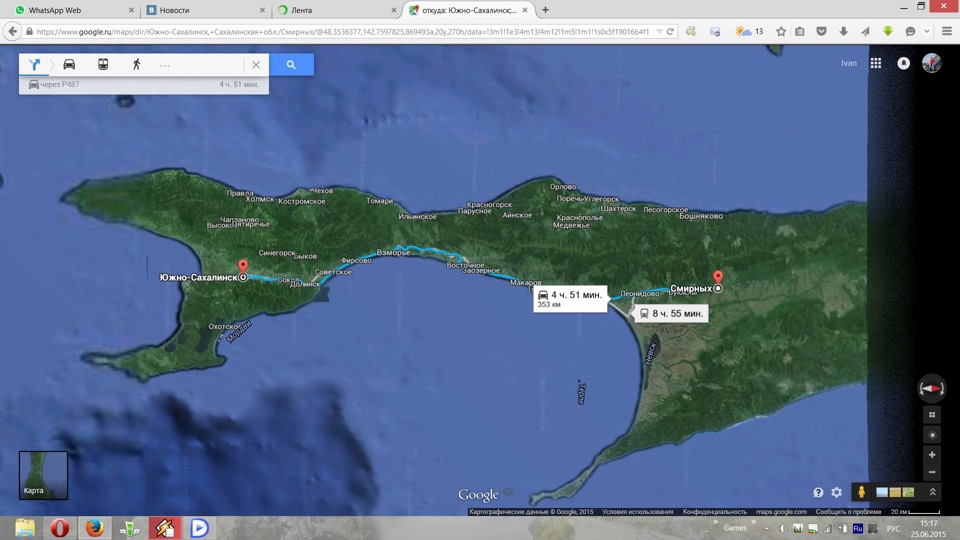
Task: Select the Google Maps directions tab
Action: point(468,10)
